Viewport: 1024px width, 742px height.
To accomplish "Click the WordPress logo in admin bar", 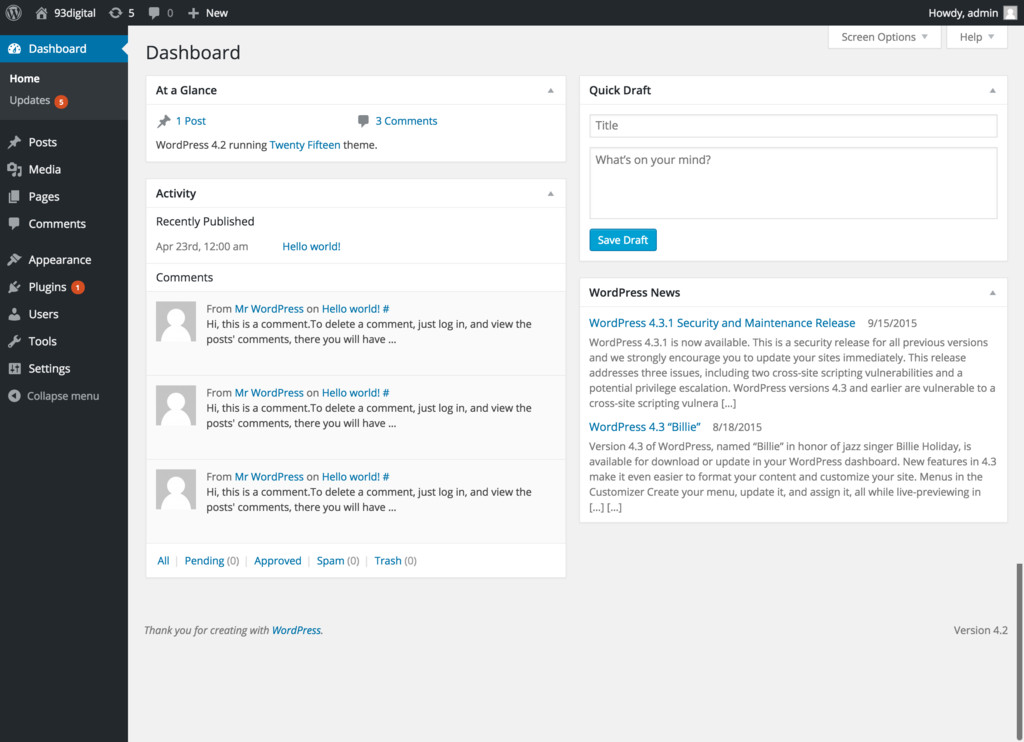I will tap(14, 13).
